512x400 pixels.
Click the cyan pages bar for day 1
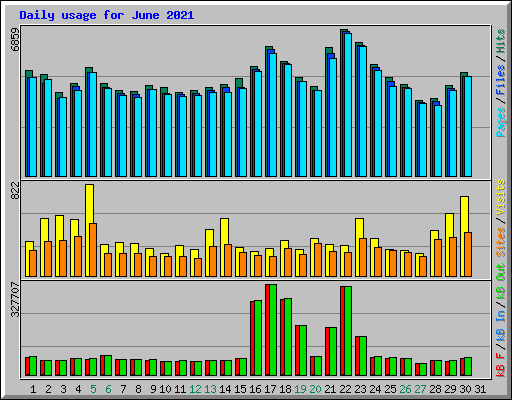33,127
